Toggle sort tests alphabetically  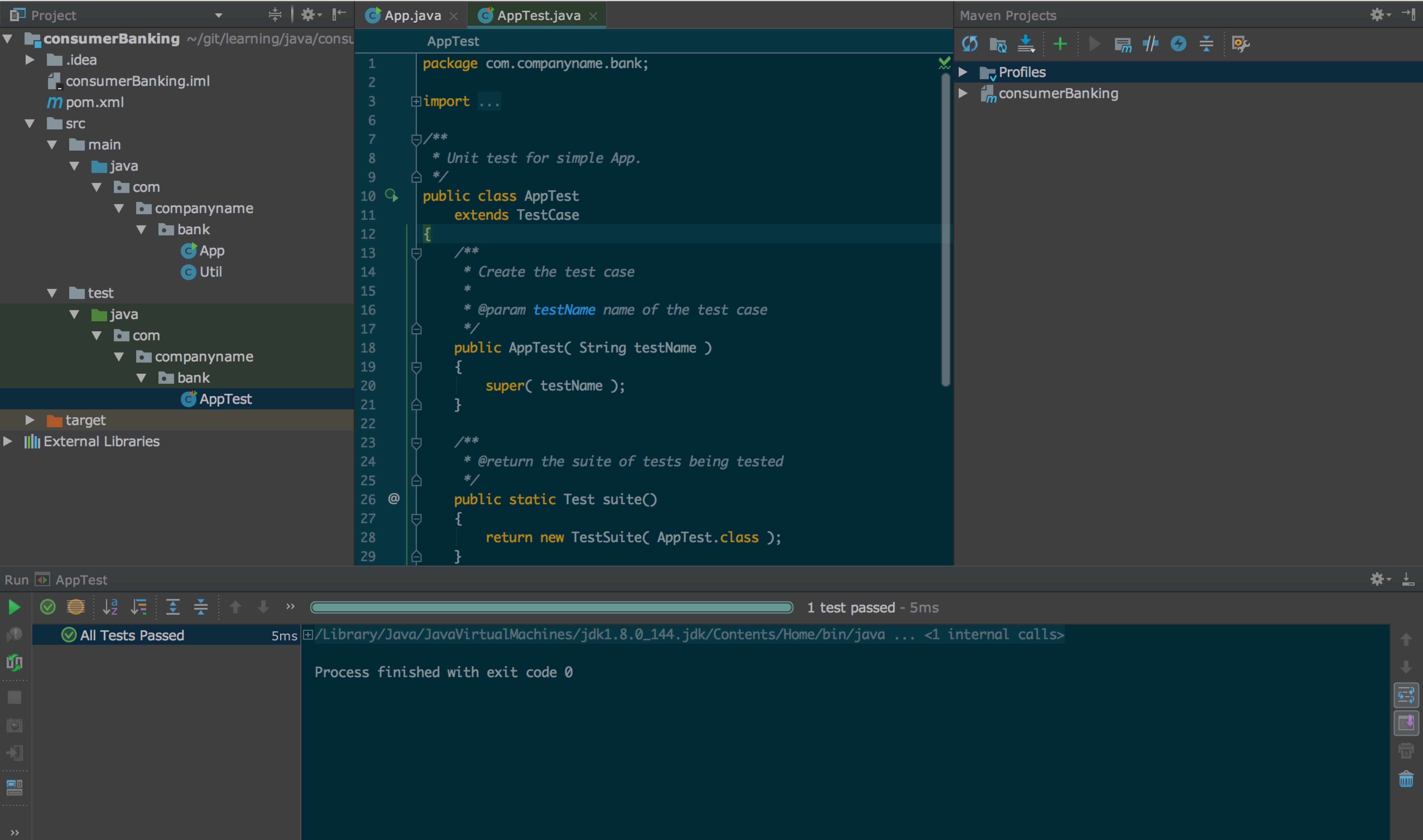click(x=110, y=607)
